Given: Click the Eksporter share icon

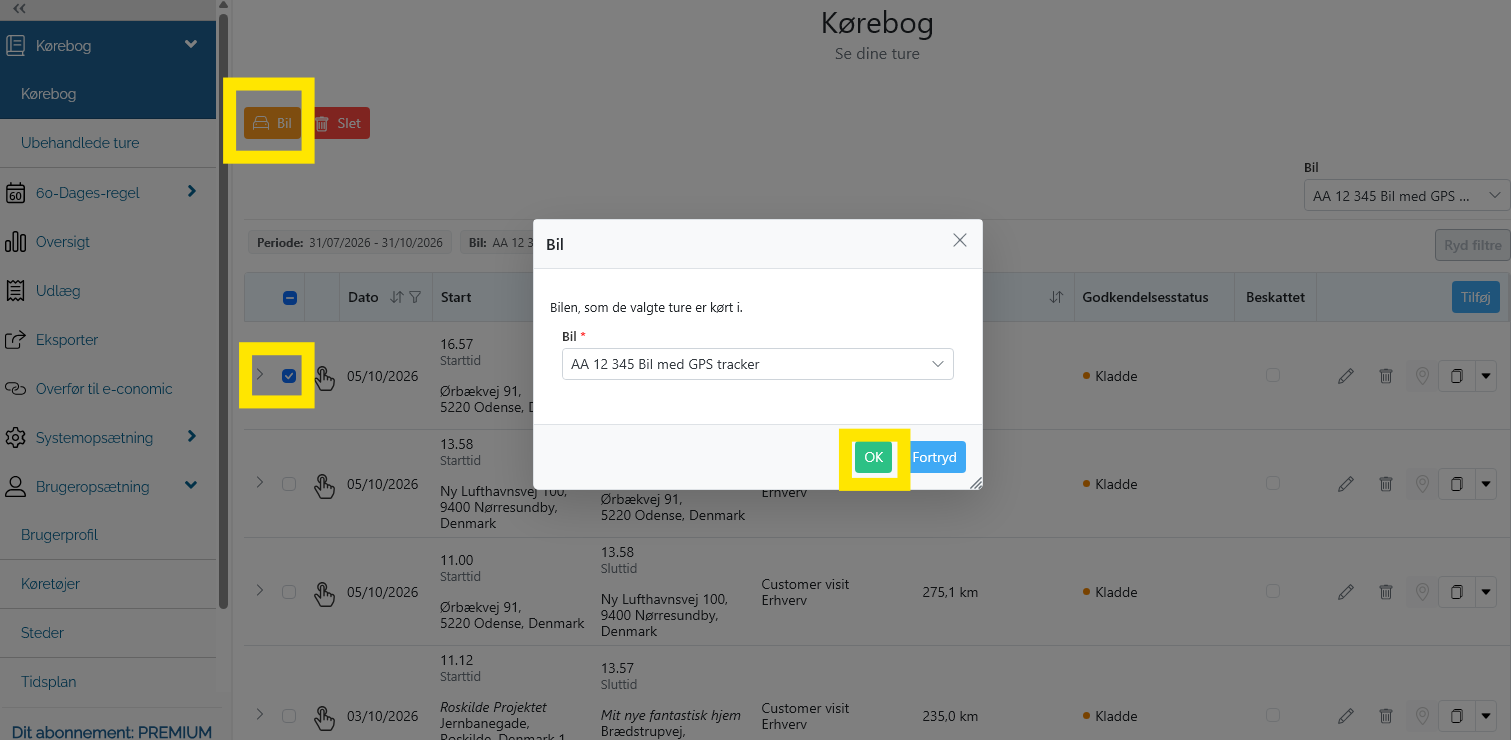Looking at the screenshot, I should [x=16, y=340].
